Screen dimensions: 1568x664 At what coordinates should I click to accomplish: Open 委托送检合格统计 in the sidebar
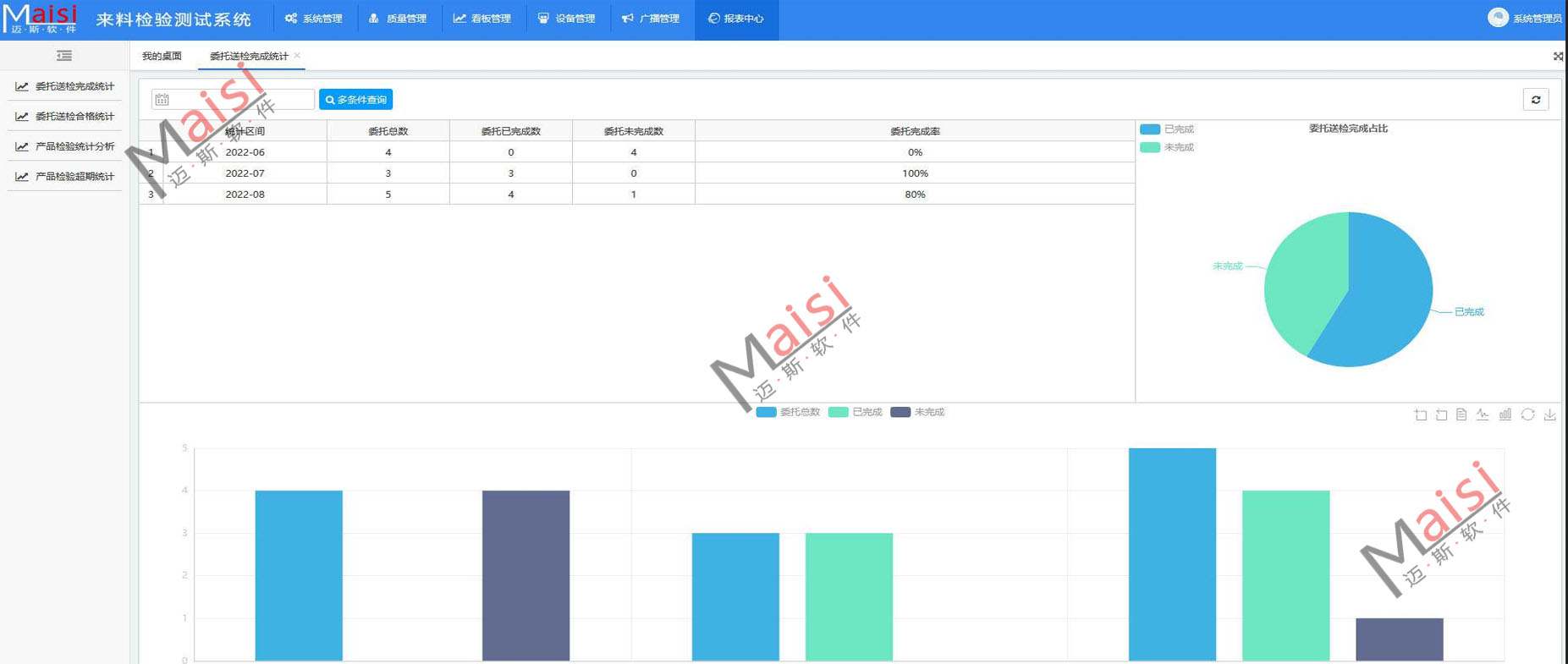[x=74, y=117]
